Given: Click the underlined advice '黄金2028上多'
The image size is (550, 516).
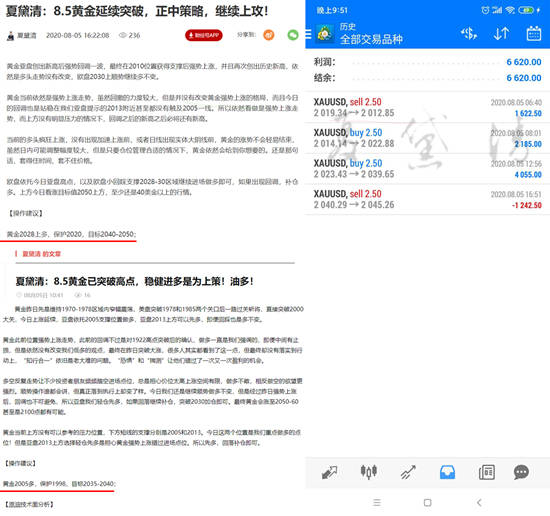Looking at the screenshot, I should (71, 234).
